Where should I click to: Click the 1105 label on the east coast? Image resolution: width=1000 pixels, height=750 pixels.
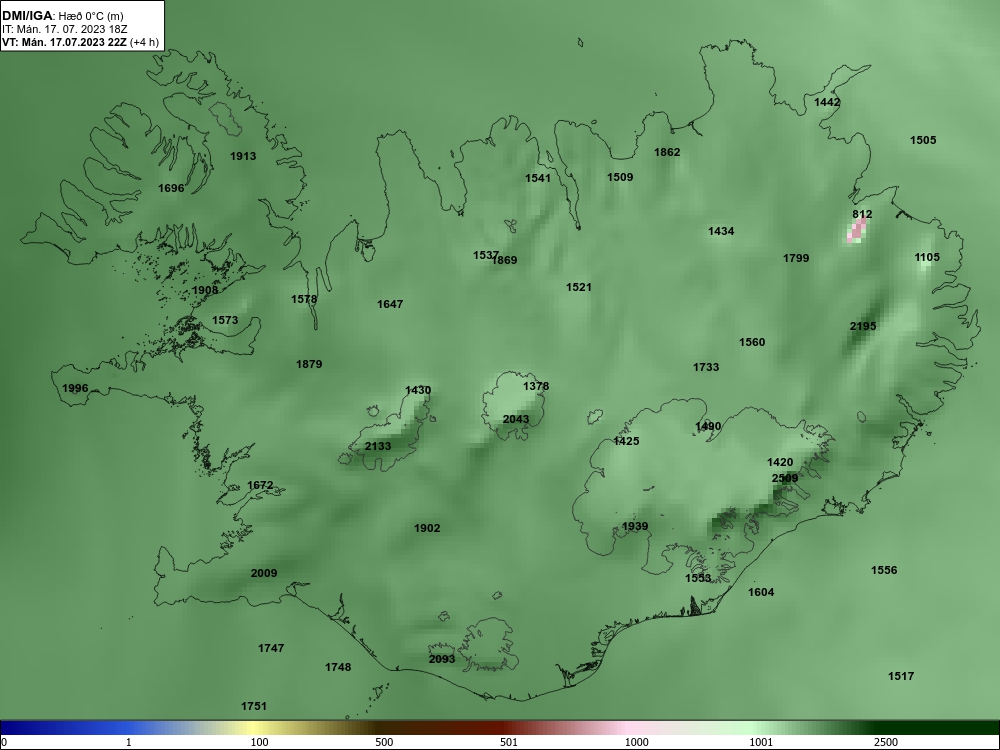pyautogui.click(x=927, y=258)
